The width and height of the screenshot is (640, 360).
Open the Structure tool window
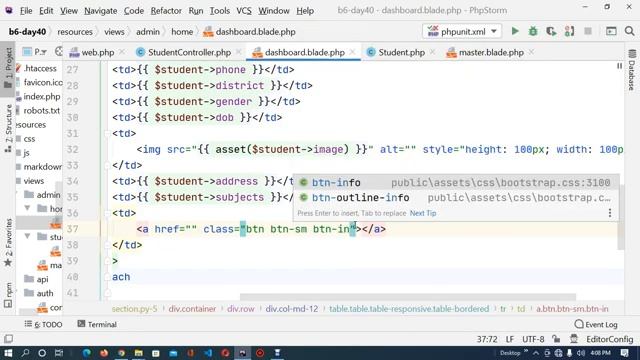[8, 129]
